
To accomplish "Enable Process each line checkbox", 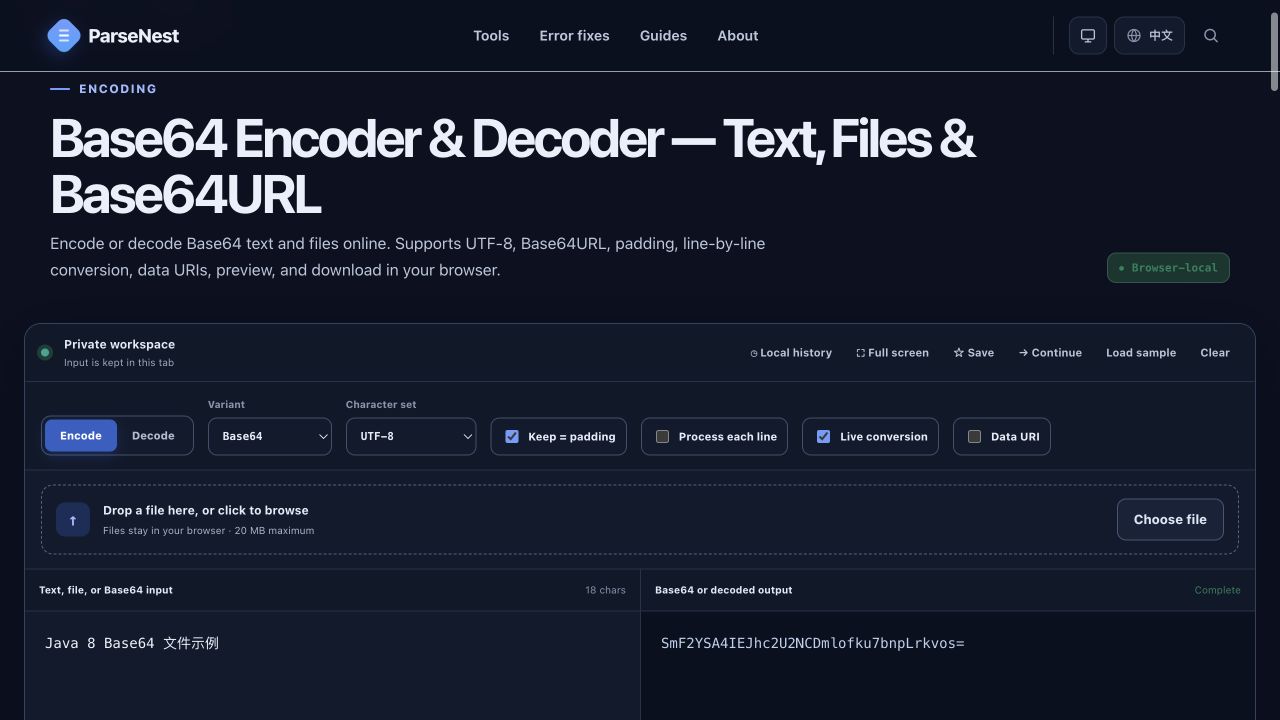I will point(662,437).
